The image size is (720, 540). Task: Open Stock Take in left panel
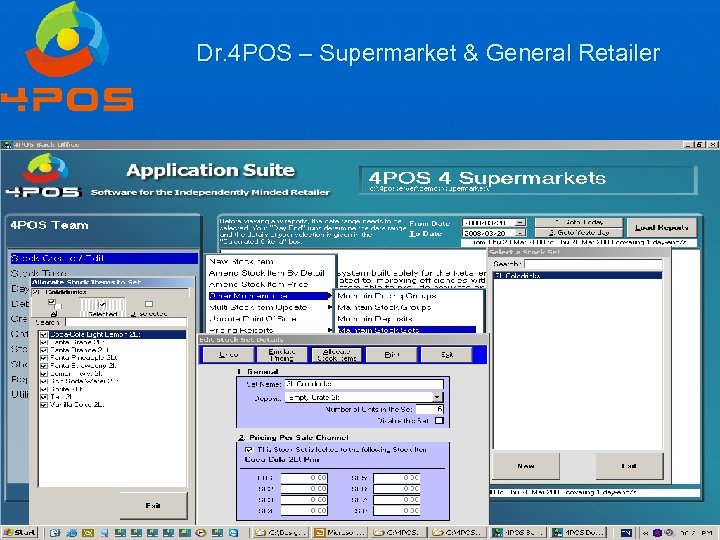tap(39, 274)
